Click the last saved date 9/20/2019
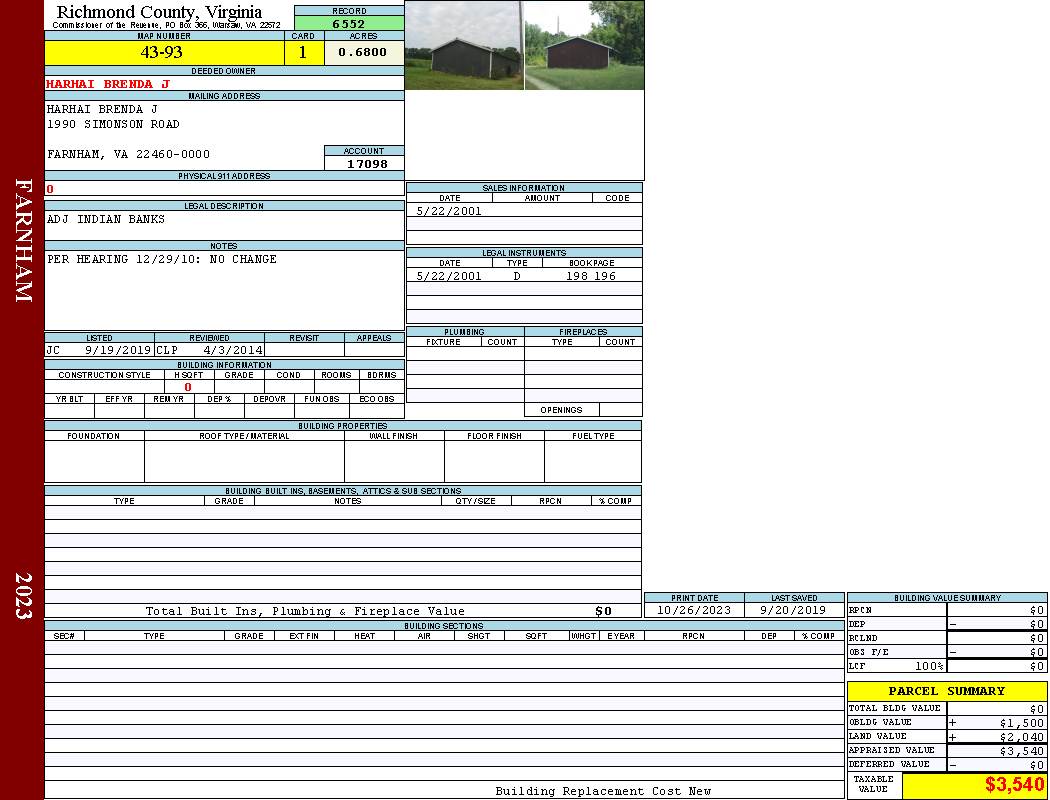This screenshot has height=800, width=1050. click(794, 611)
